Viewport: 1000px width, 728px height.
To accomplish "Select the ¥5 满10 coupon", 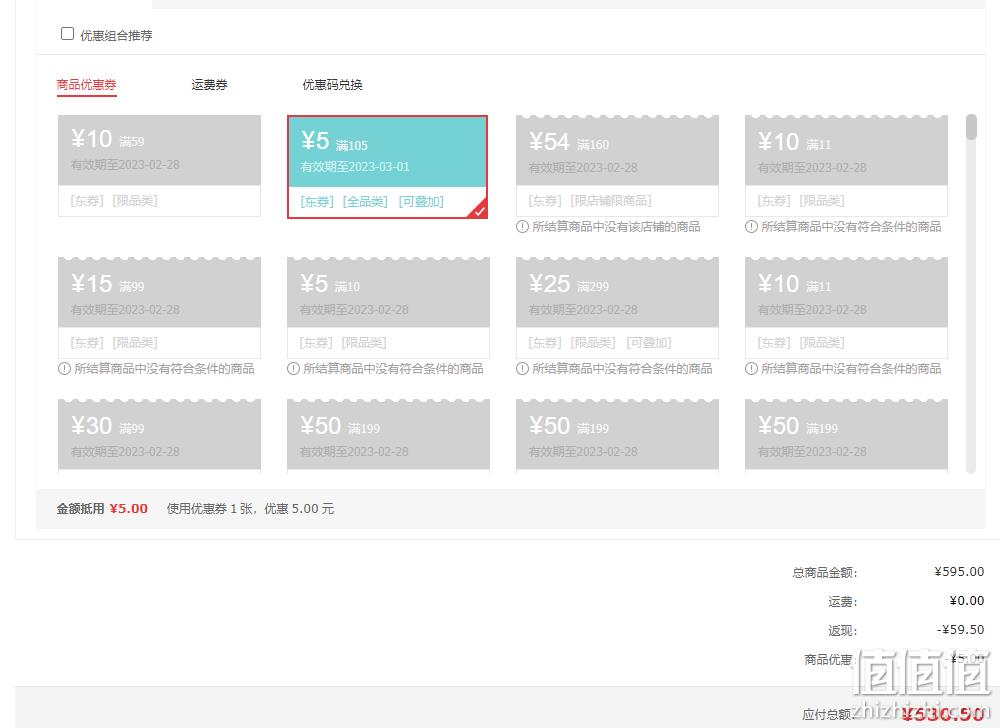I will [388, 308].
